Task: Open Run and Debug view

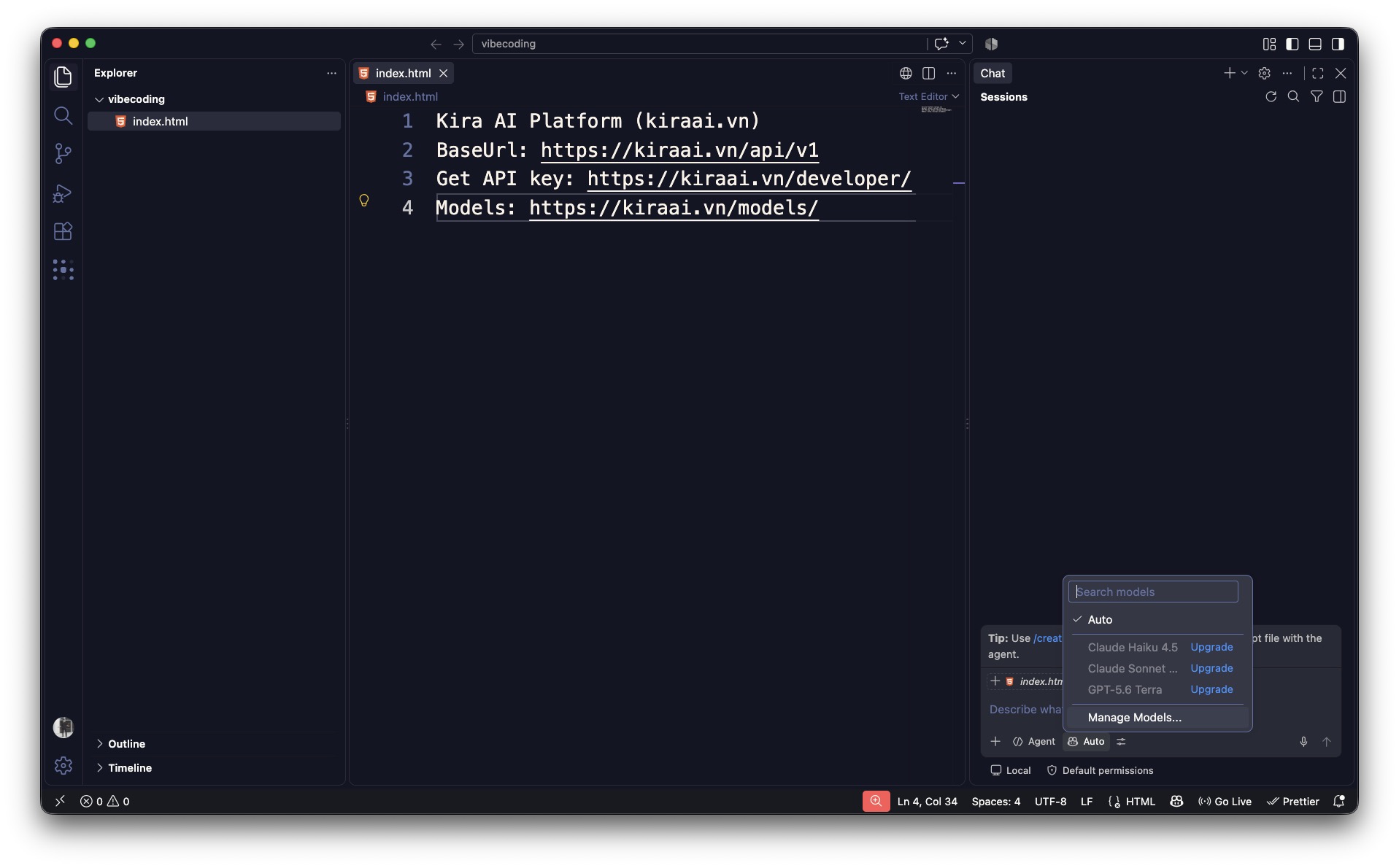Action: point(63,193)
